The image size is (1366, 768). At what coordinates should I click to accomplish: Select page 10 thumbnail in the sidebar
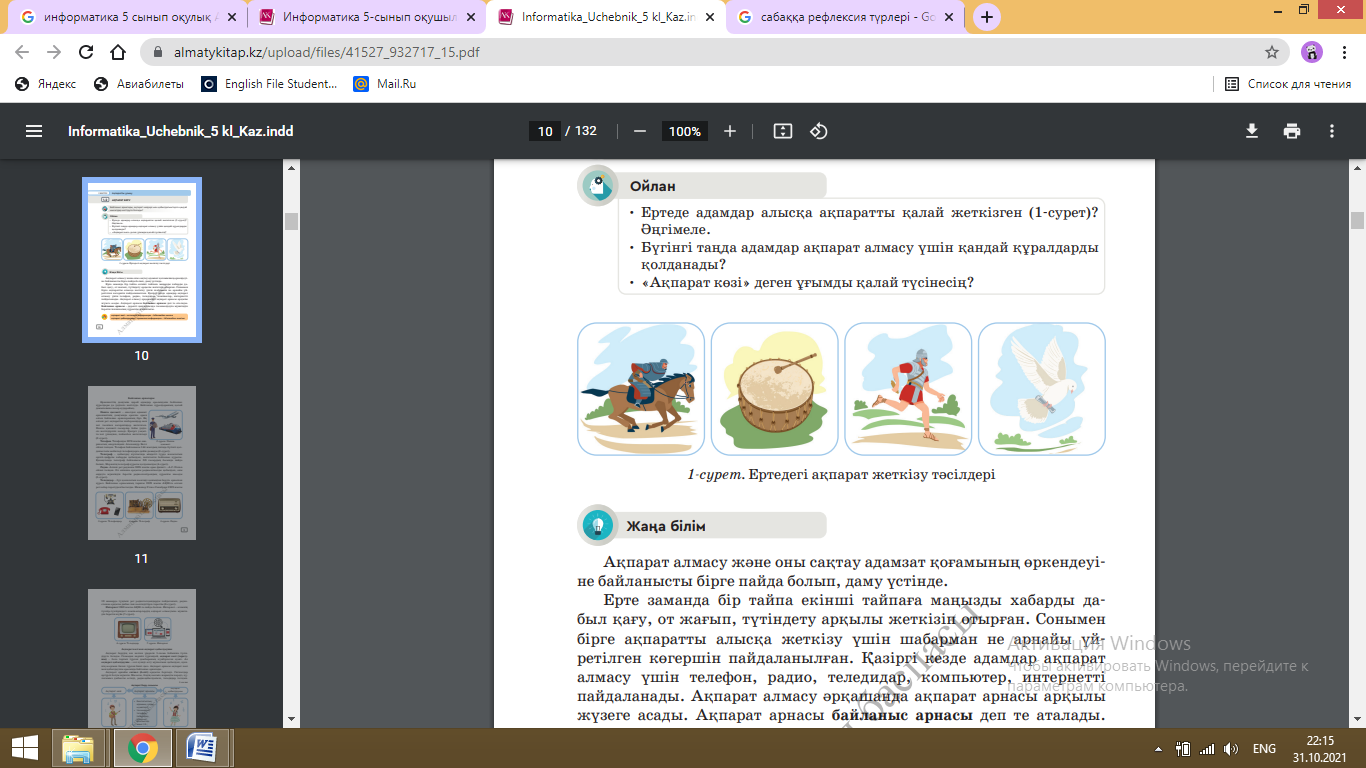[x=141, y=260]
